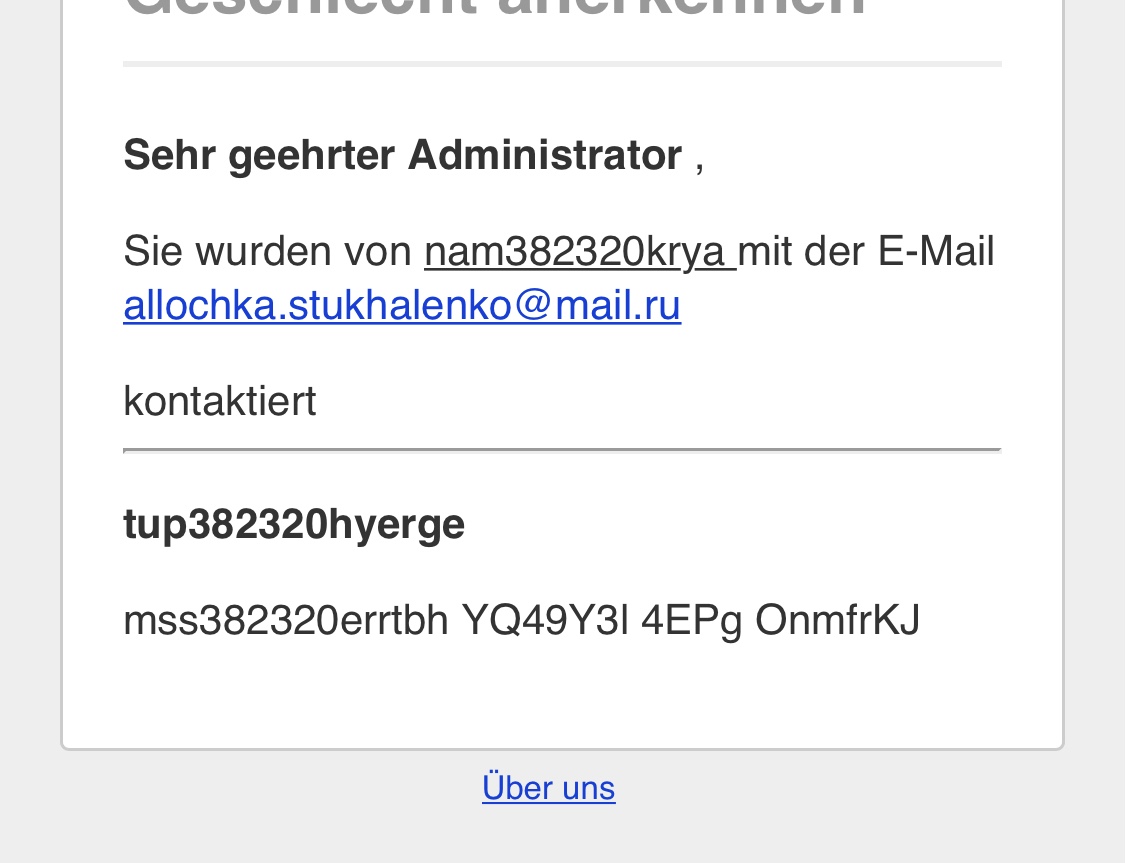Click the allochka.stukhalenko@mail.ru email address
The image size is (1125, 863).
[x=402, y=305]
